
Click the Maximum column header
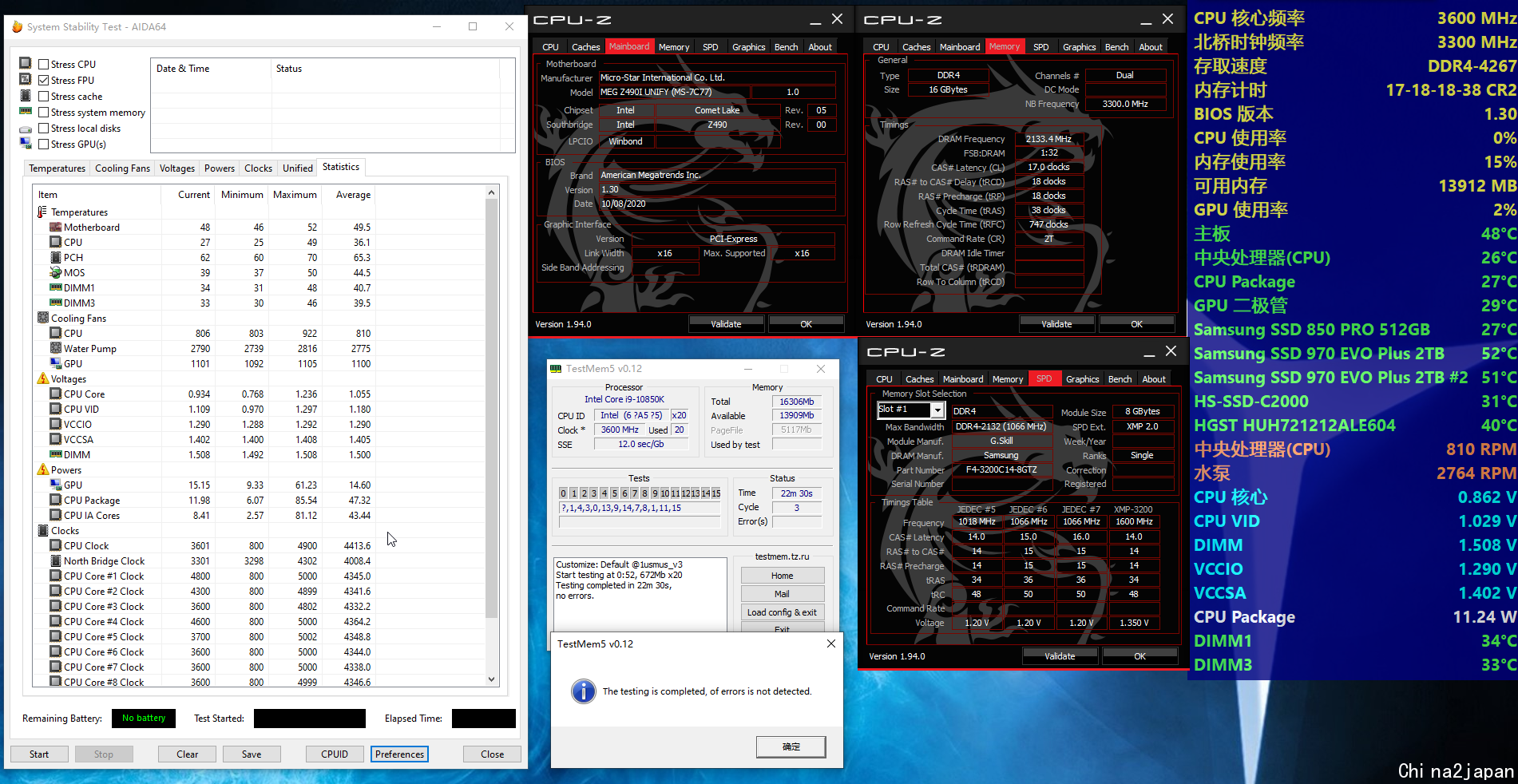(x=295, y=195)
